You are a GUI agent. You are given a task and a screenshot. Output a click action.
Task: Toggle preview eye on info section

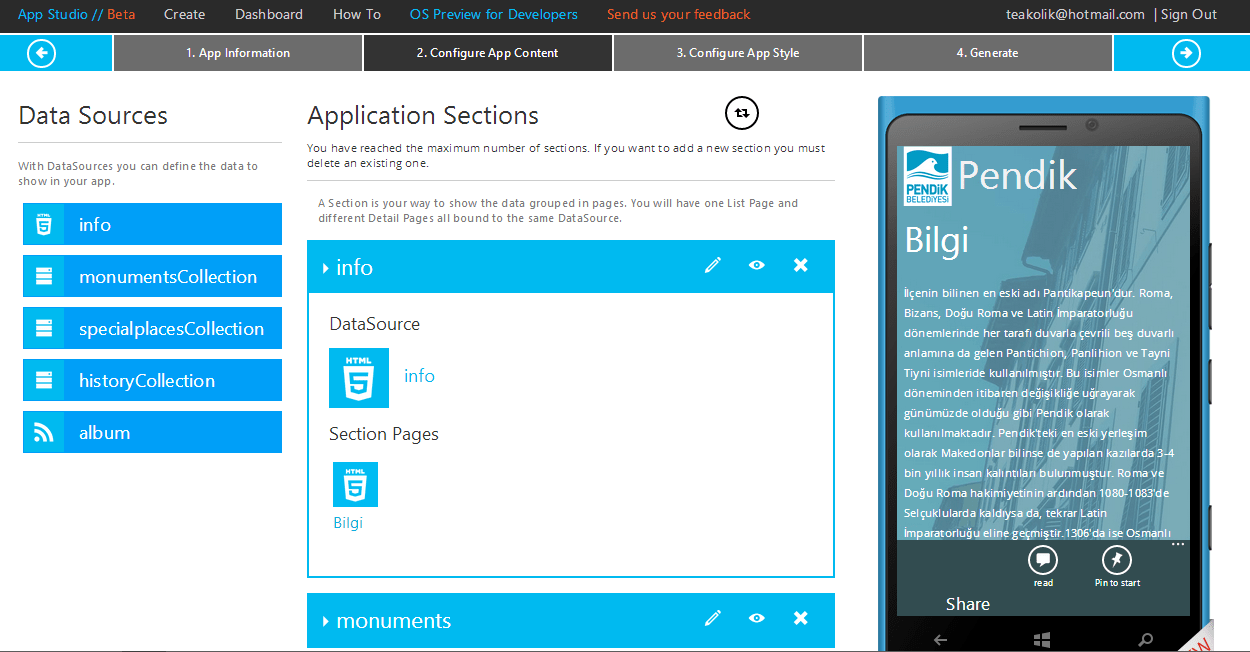757,265
